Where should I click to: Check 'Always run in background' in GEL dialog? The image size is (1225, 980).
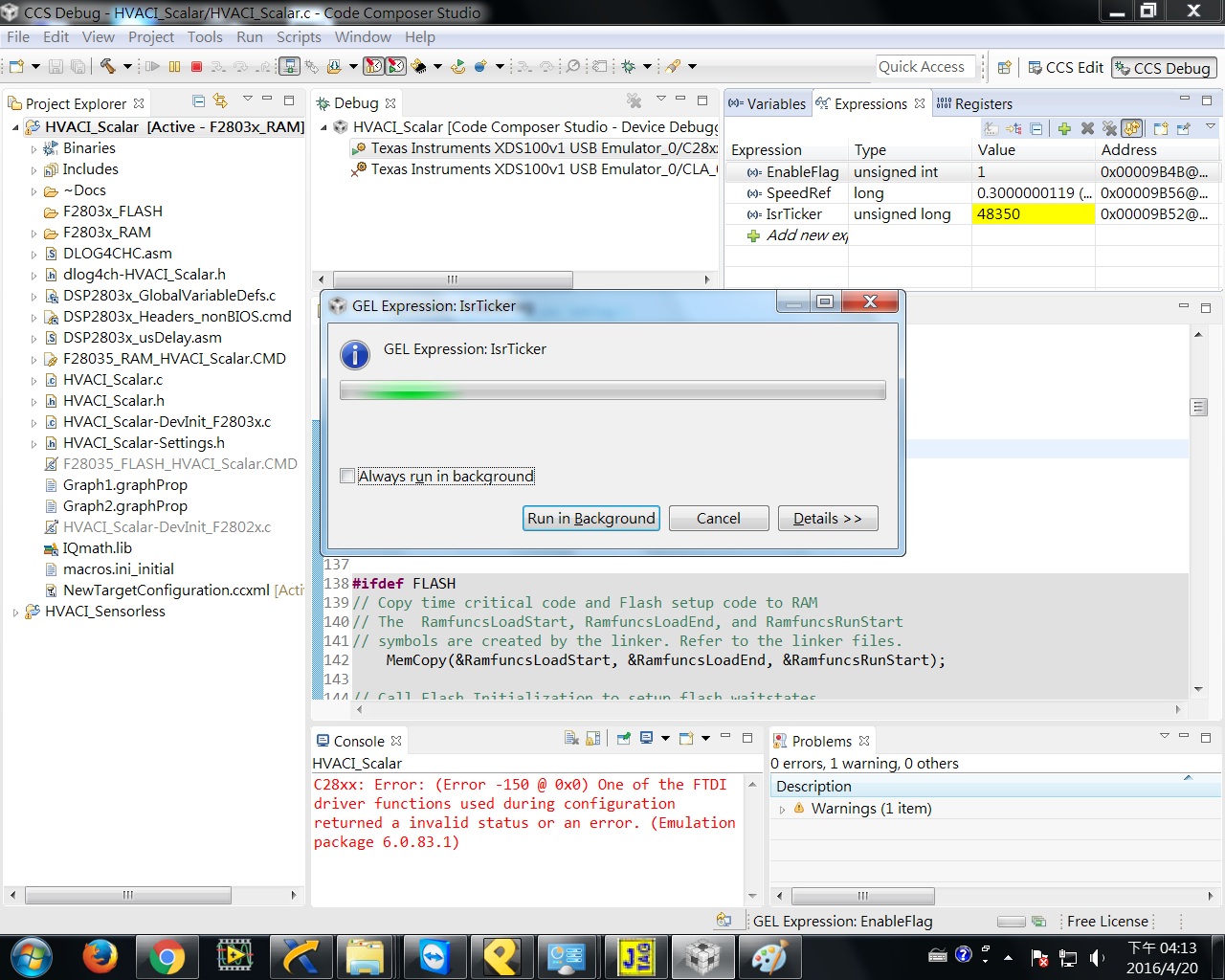coord(347,476)
